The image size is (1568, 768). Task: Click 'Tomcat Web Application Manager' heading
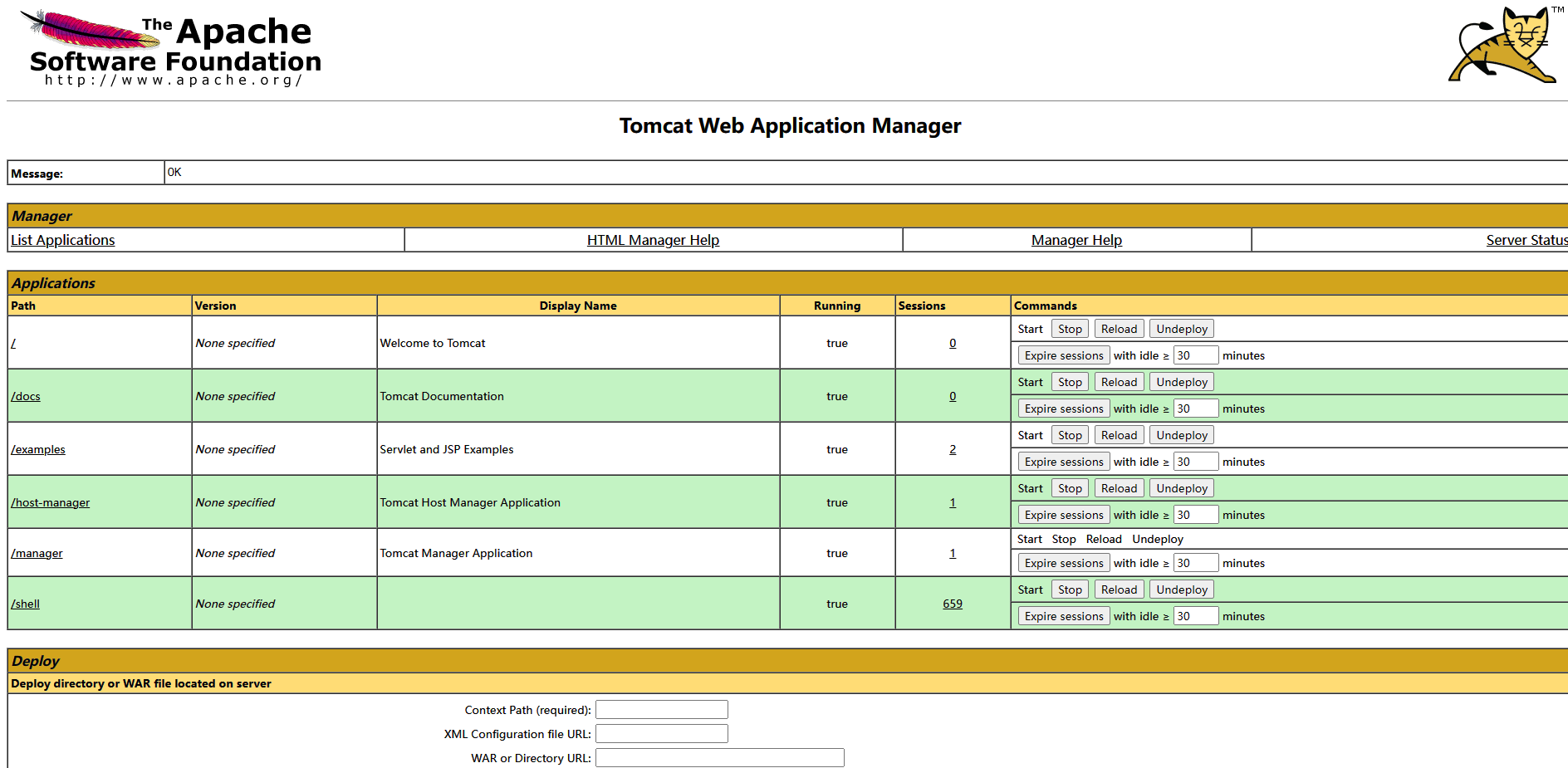pyautogui.click(x=790, y=125)
